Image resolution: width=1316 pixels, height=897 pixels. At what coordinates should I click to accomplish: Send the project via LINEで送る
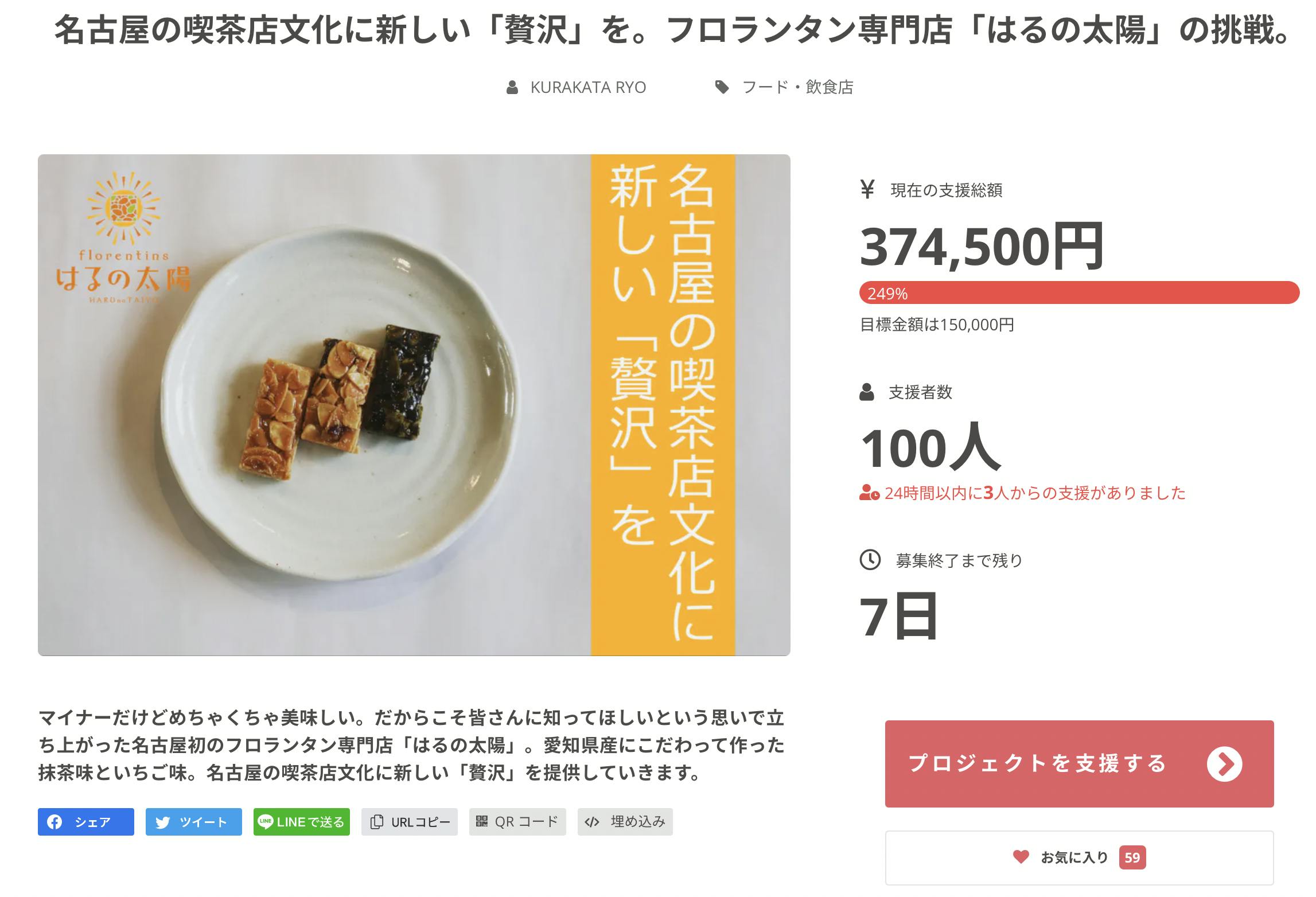[302, 822]
